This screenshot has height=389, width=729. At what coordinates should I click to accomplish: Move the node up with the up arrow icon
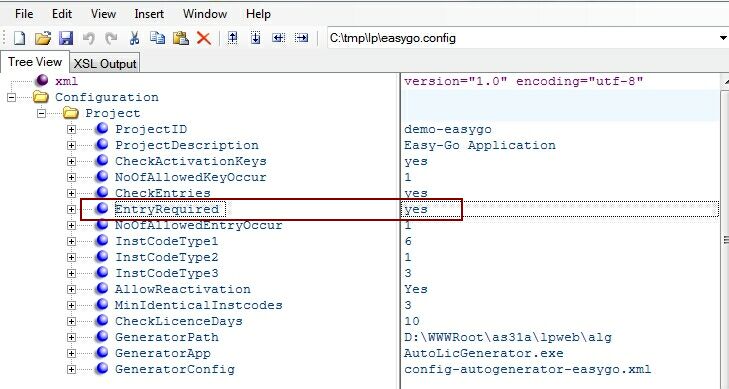232,38
